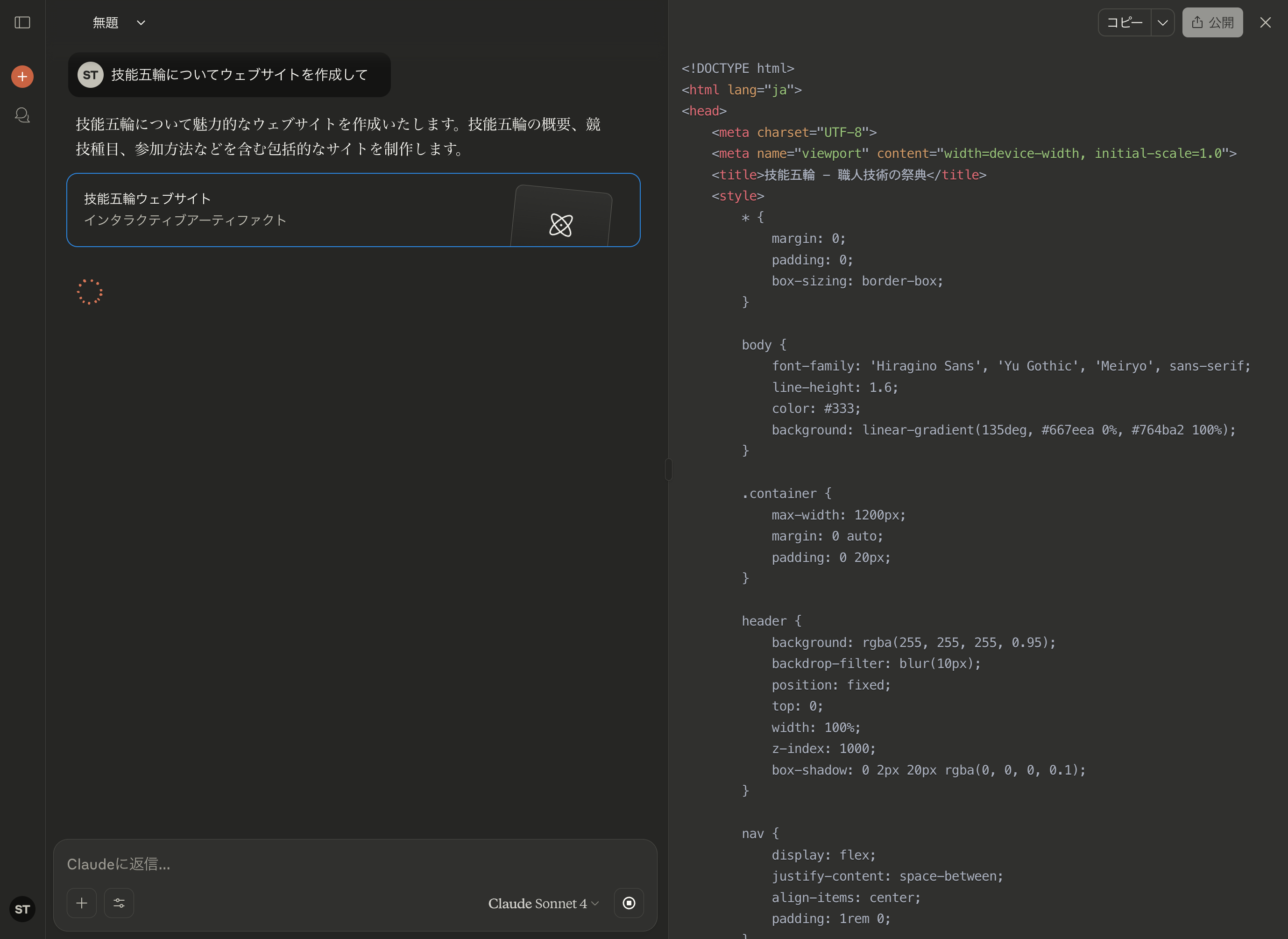Click the 無題 chat title text
The height and width of the screenshot is (939, 1288).
(x=106, y=23)
